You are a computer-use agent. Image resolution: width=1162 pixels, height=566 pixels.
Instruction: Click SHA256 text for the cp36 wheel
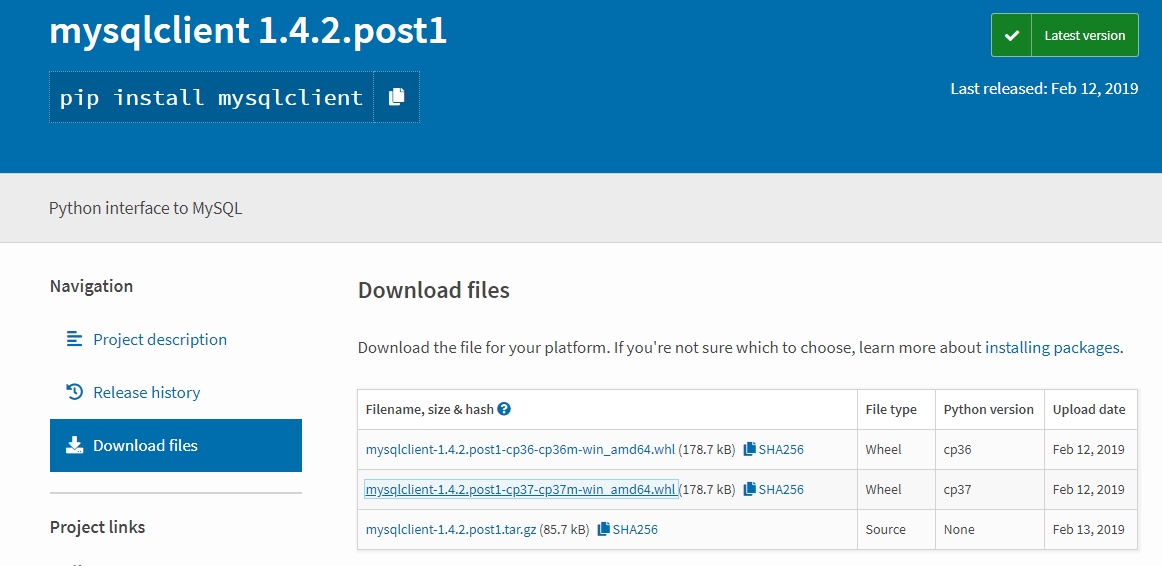[781, 450]
